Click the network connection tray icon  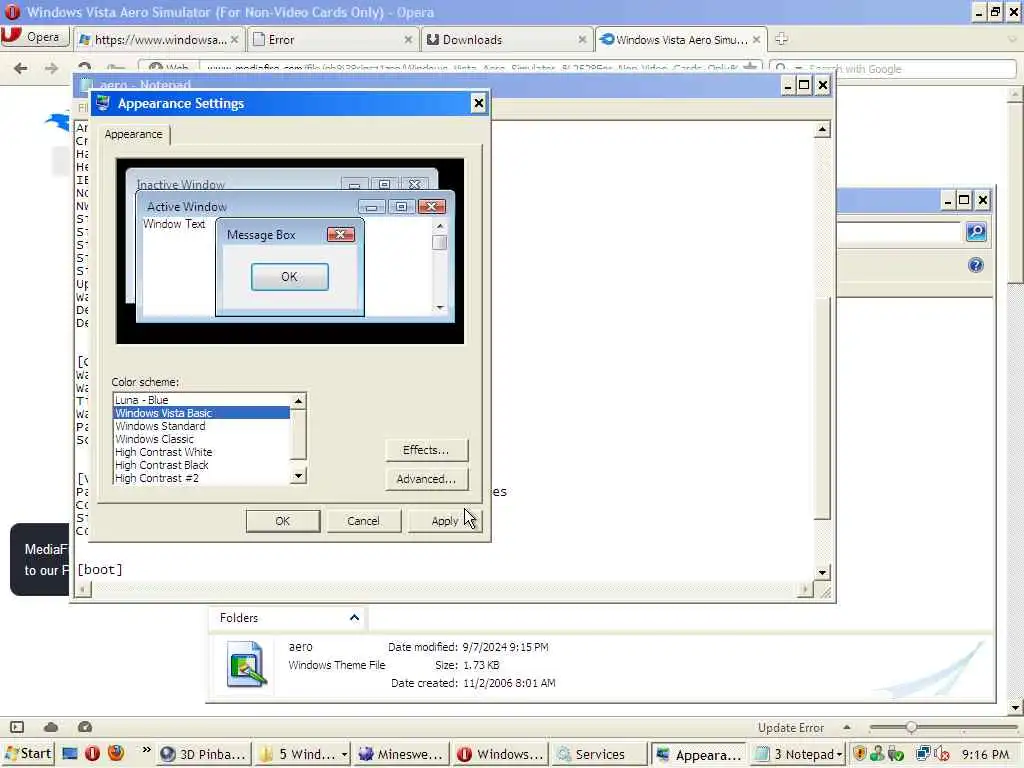point(923,754)
